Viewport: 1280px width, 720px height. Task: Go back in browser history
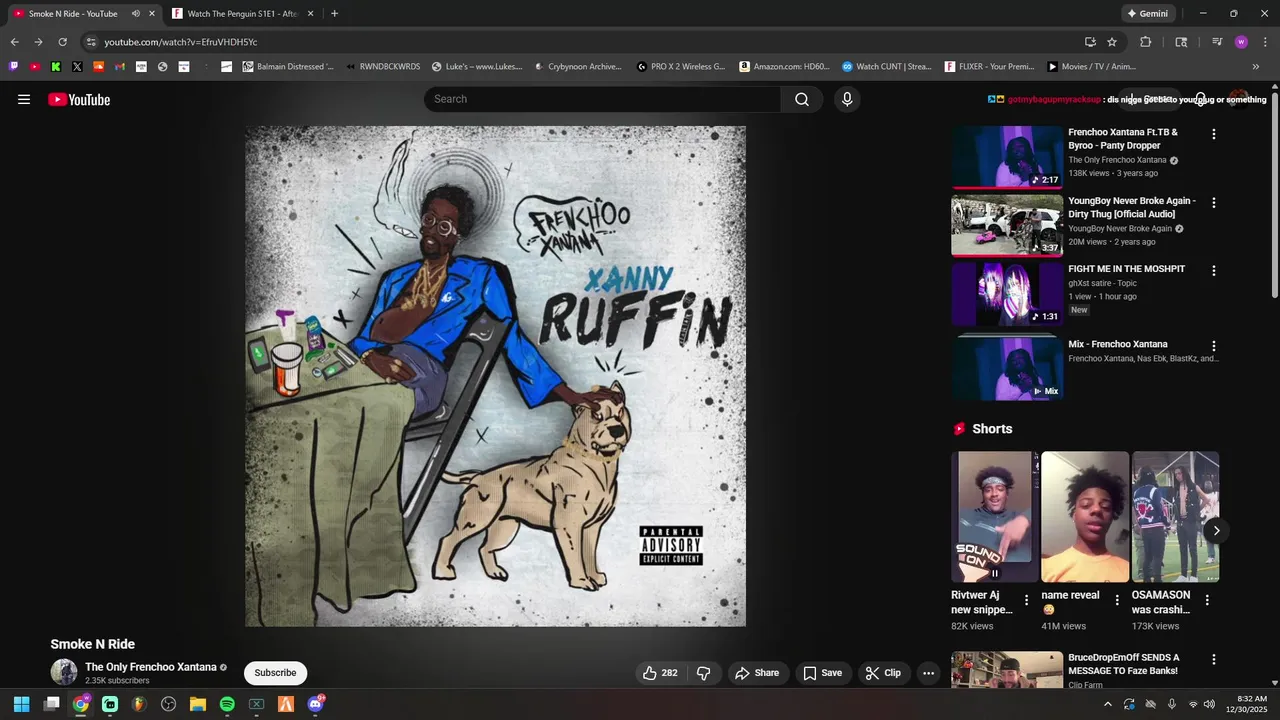pyautogui.click(x=14, y=42)
